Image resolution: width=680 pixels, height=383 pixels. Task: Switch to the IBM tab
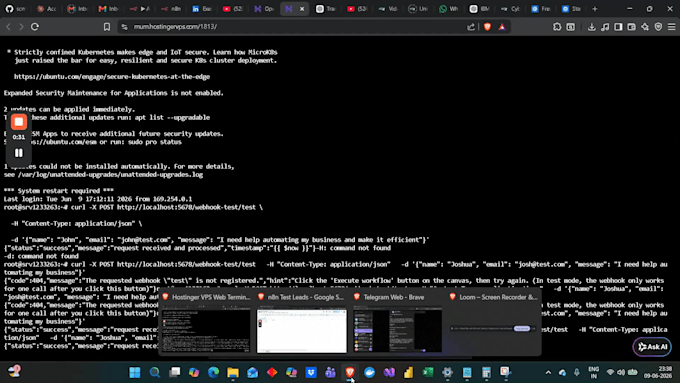tap(480, 9)
